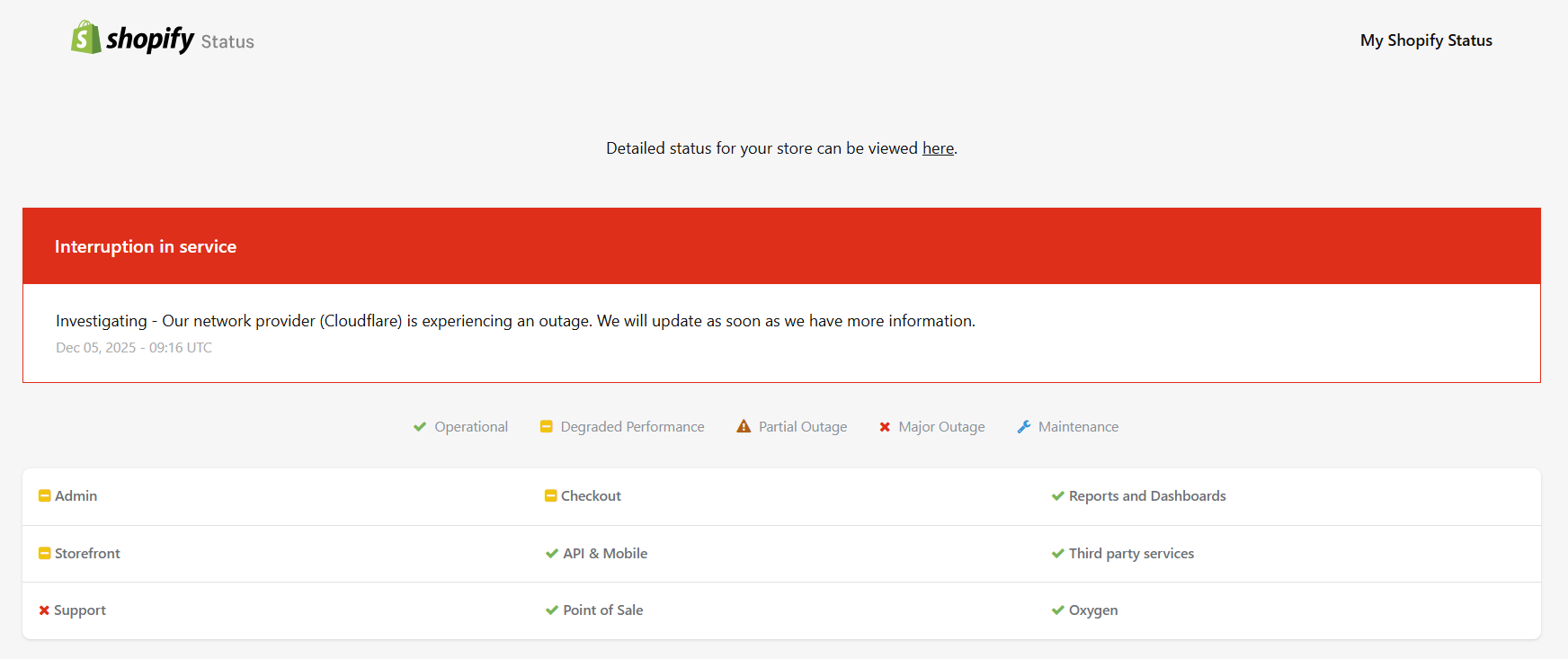Viewport: 1568px width, 659px height.
Task: Click the Third party services label
Action: [1131, 554]
